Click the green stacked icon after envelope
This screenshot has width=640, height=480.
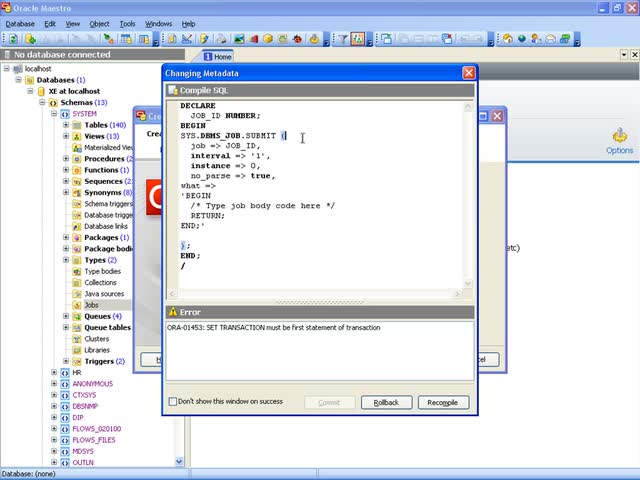pyautogui.click(x=565, y=39)
